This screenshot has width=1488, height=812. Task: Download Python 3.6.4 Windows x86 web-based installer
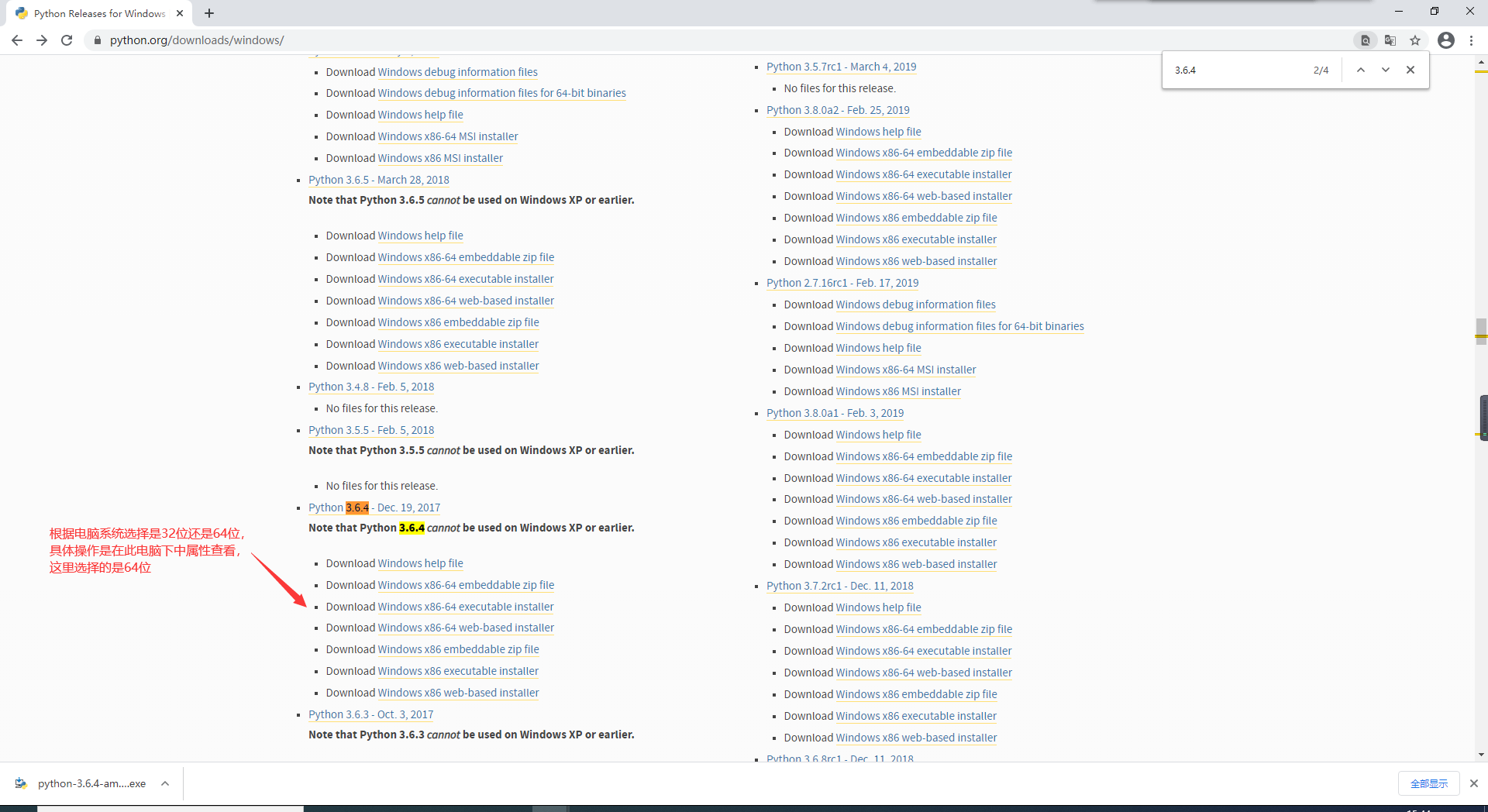coord(458,693)
